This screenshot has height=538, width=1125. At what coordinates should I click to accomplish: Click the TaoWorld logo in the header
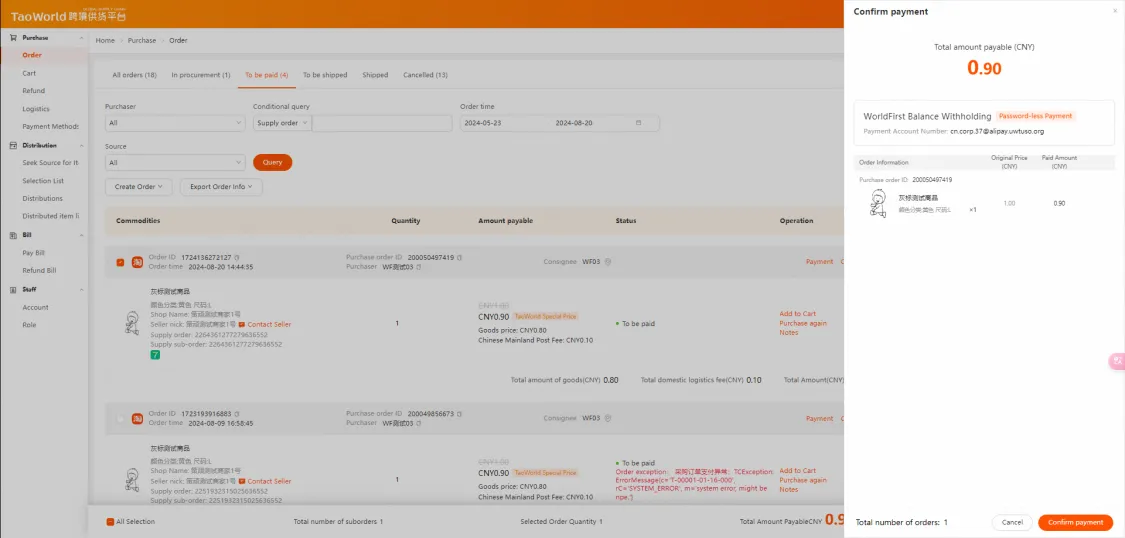tap(68, 16)
